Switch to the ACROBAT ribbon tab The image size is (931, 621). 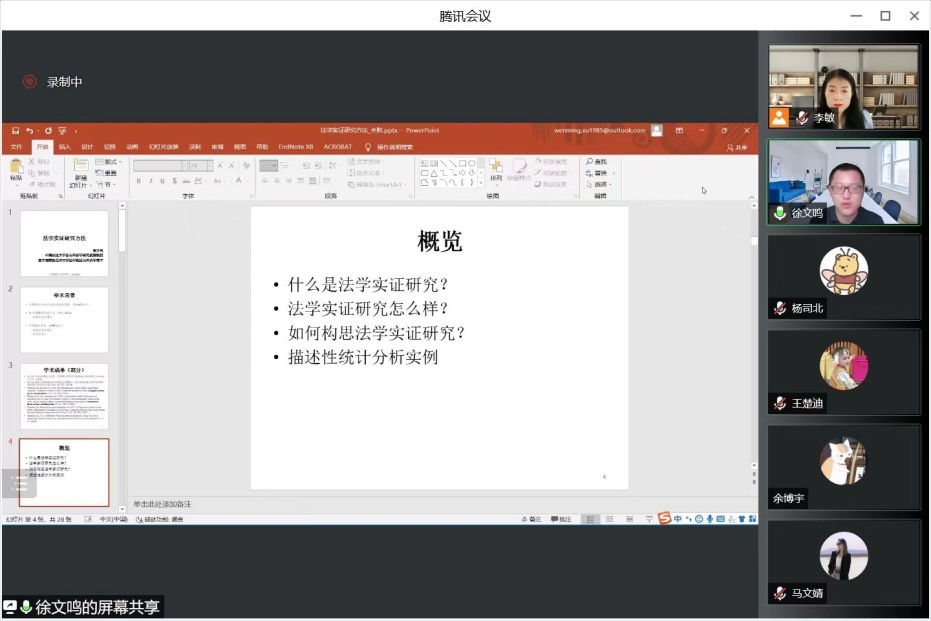tap(338, 147)
